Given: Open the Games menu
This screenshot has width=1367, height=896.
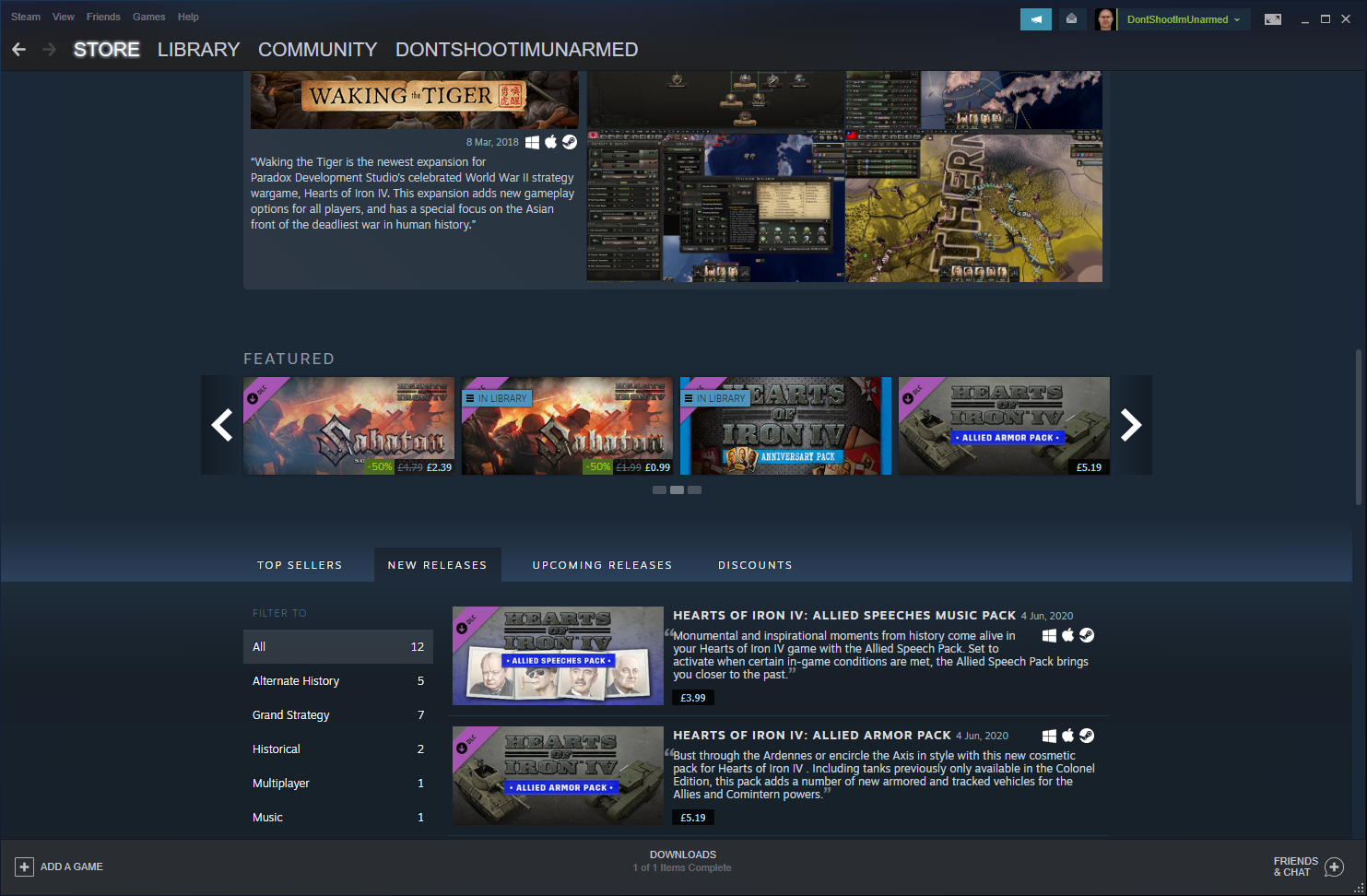Looking at the screenshot, I should click(148, 17).
